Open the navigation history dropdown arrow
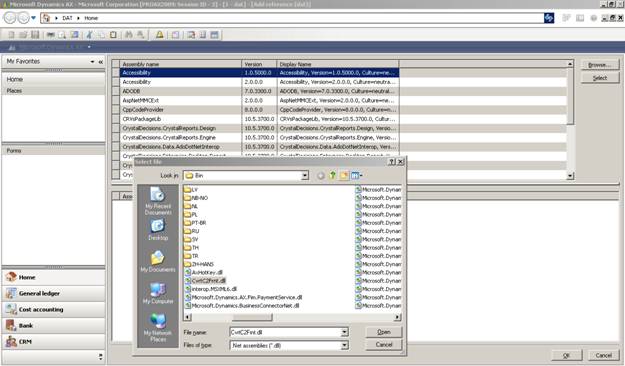The image size is (625, 366). pos(33,18)
